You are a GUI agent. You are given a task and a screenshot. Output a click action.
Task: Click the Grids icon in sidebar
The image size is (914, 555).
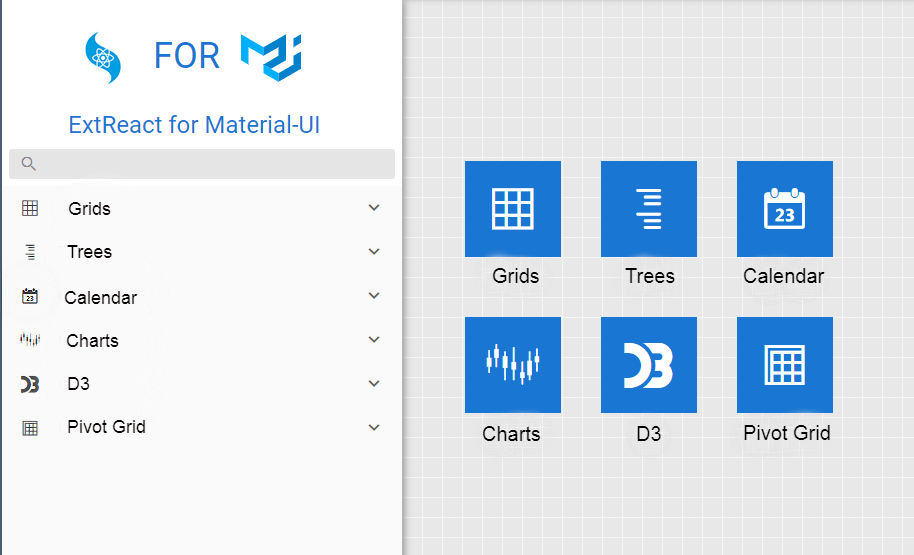pos(30,208)
